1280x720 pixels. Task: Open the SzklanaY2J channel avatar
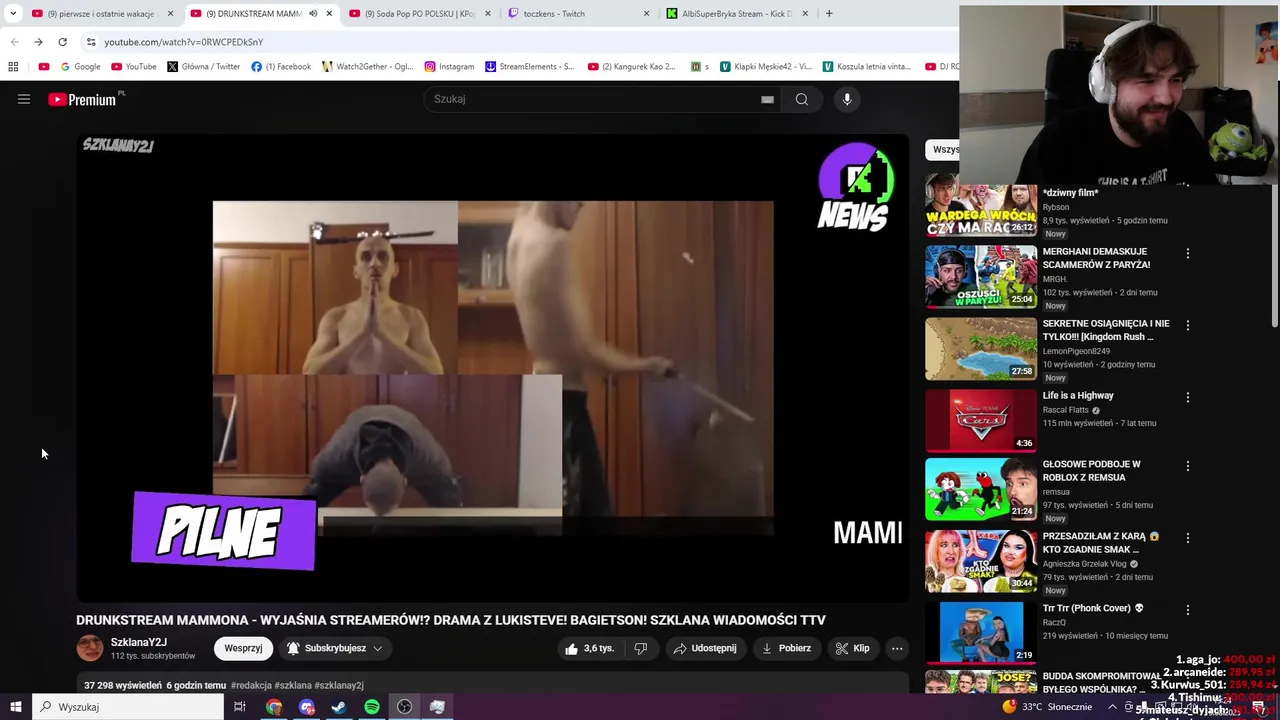pos(90,648)
